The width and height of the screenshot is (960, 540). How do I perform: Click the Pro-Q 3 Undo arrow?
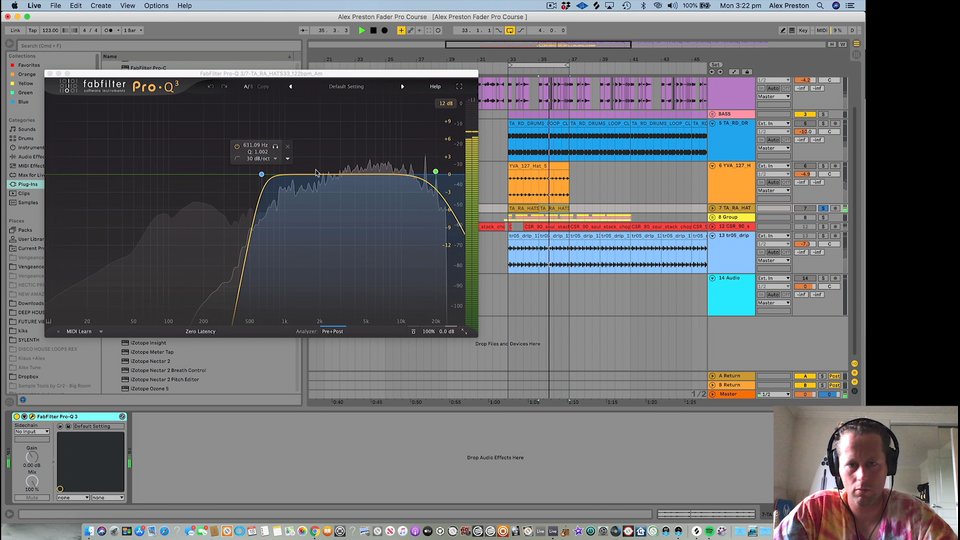[210, 86]
